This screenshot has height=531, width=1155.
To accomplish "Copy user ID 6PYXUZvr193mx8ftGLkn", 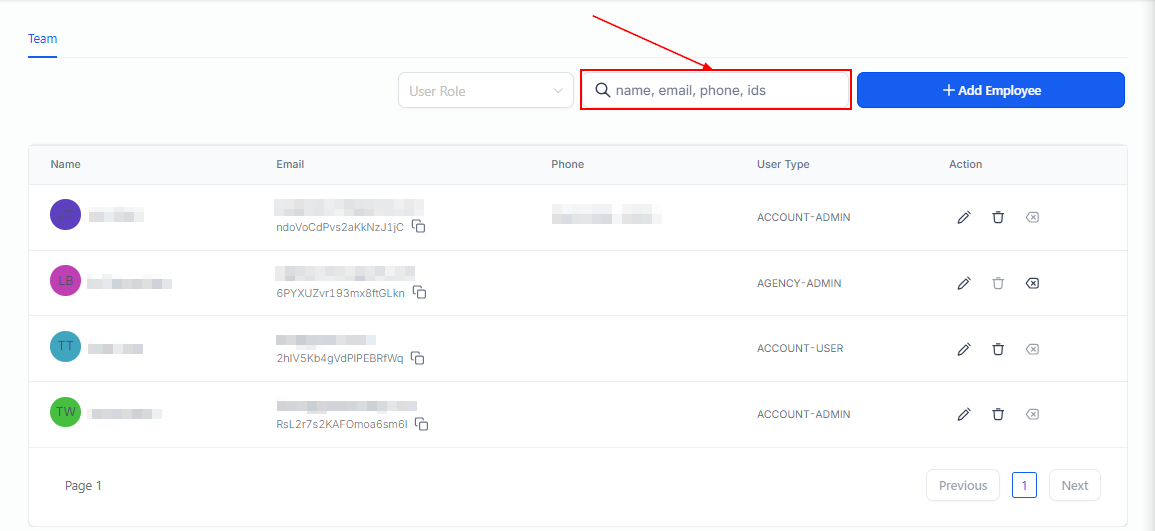I will point(421,293).
